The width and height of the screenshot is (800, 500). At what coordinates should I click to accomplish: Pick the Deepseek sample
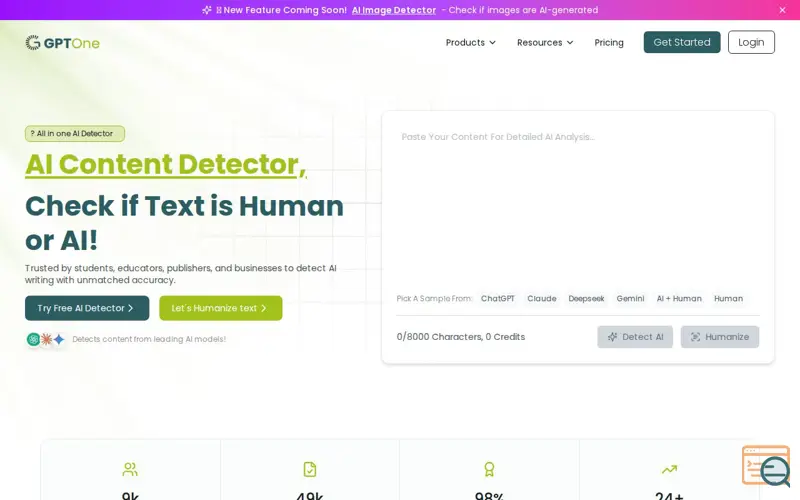[586, 298]
